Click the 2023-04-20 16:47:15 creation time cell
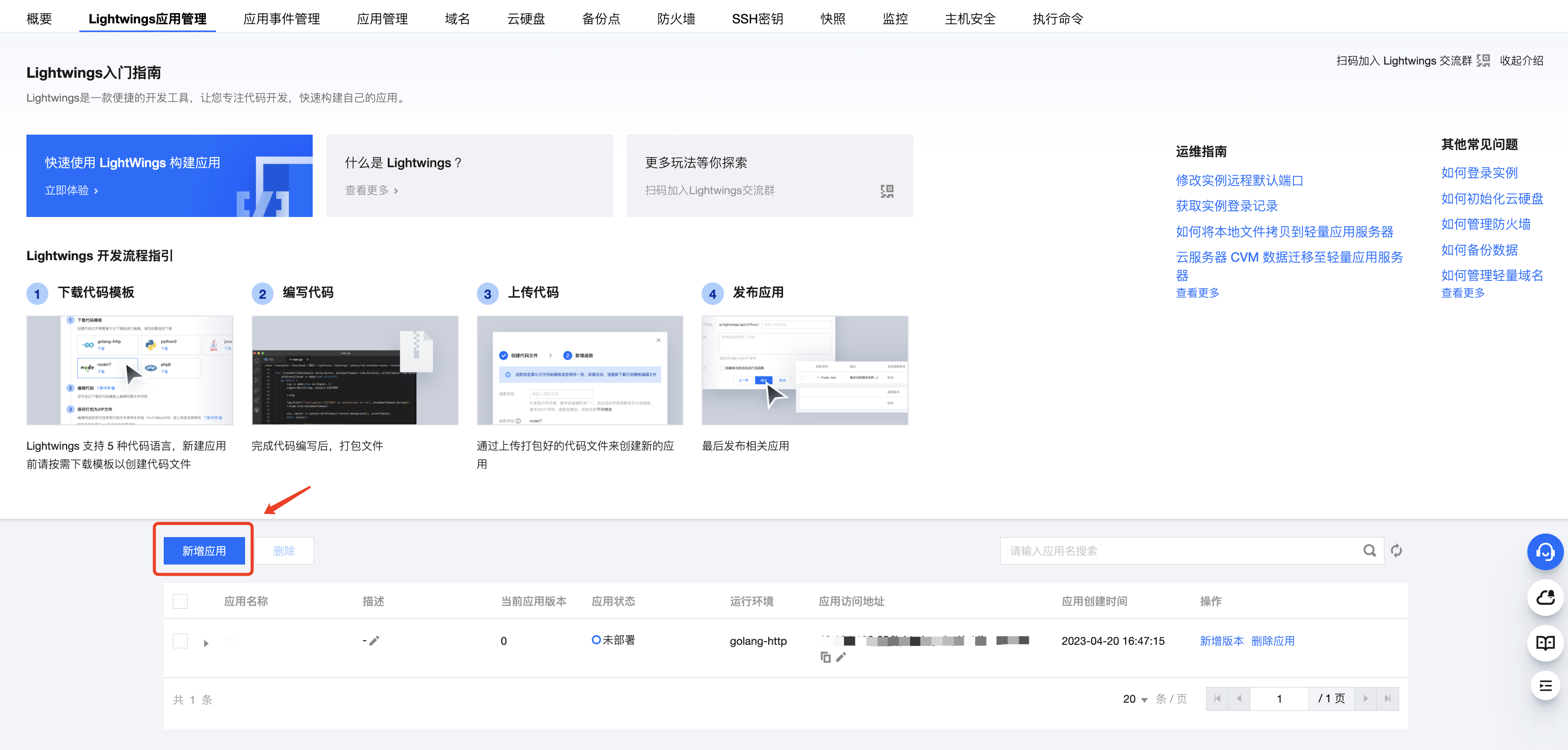This screenshot has height=750, width=1568. 1112,641
